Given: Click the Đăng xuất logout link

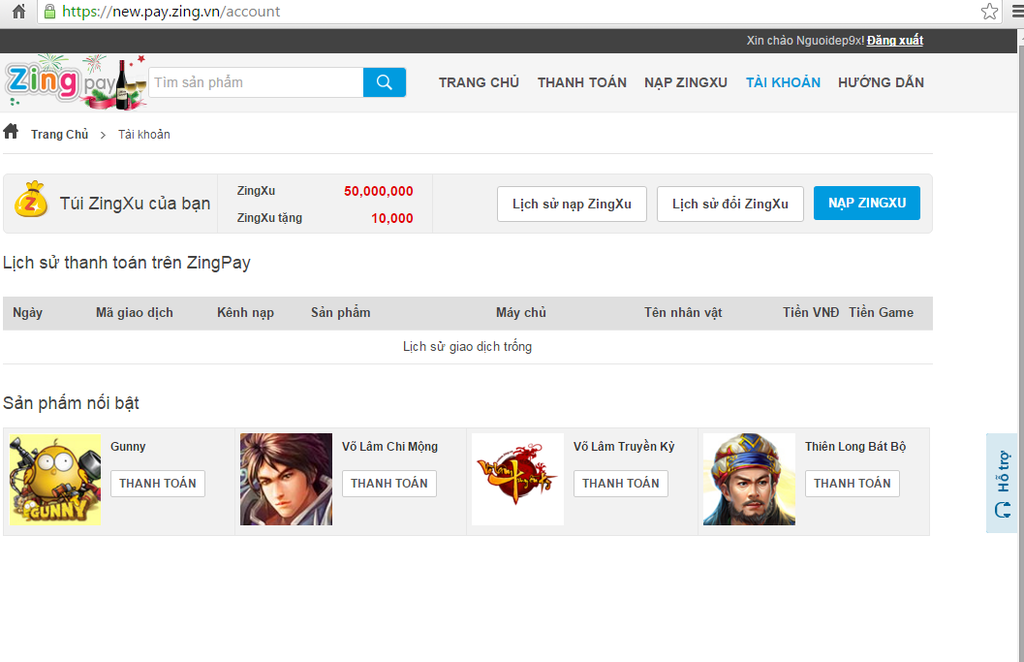Looking at the screenshot, I should [x=895, y=40].
